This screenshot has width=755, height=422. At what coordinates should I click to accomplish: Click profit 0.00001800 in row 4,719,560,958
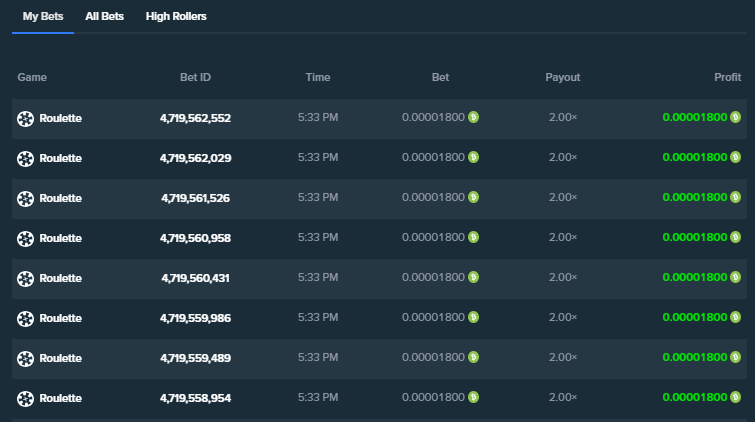(695, 237)
